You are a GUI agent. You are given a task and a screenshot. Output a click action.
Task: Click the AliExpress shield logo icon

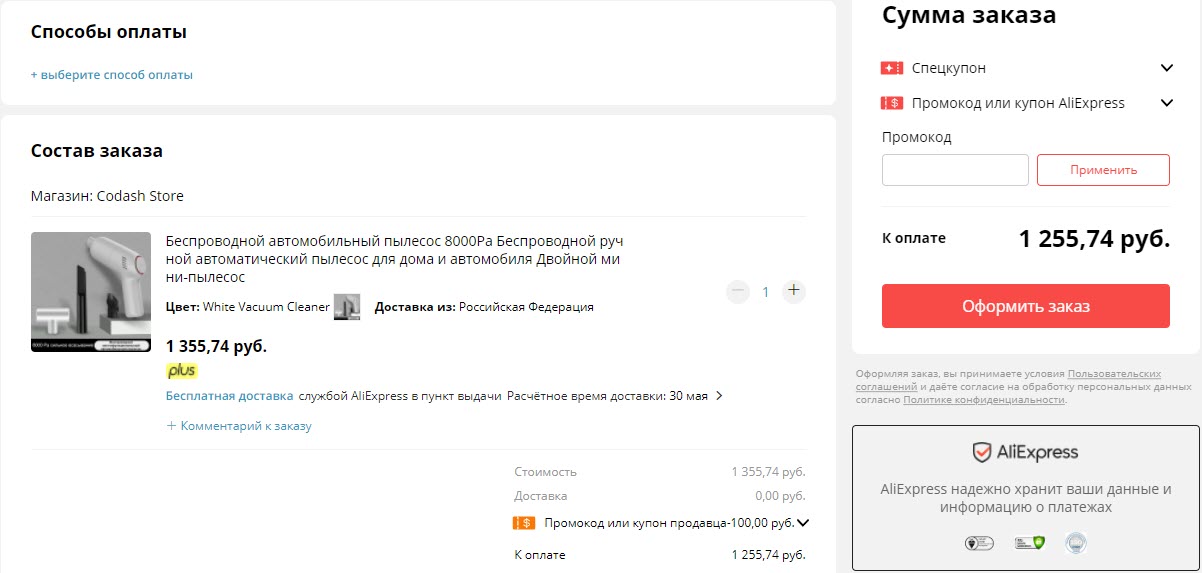point(982,452)
